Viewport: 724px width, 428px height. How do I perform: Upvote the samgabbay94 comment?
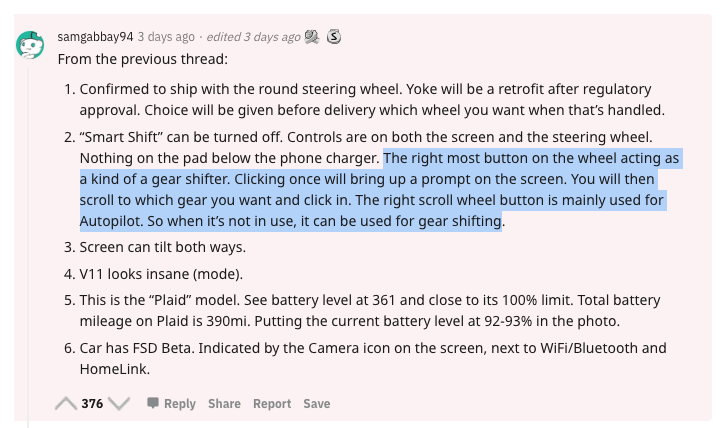[x=66, y=404]
